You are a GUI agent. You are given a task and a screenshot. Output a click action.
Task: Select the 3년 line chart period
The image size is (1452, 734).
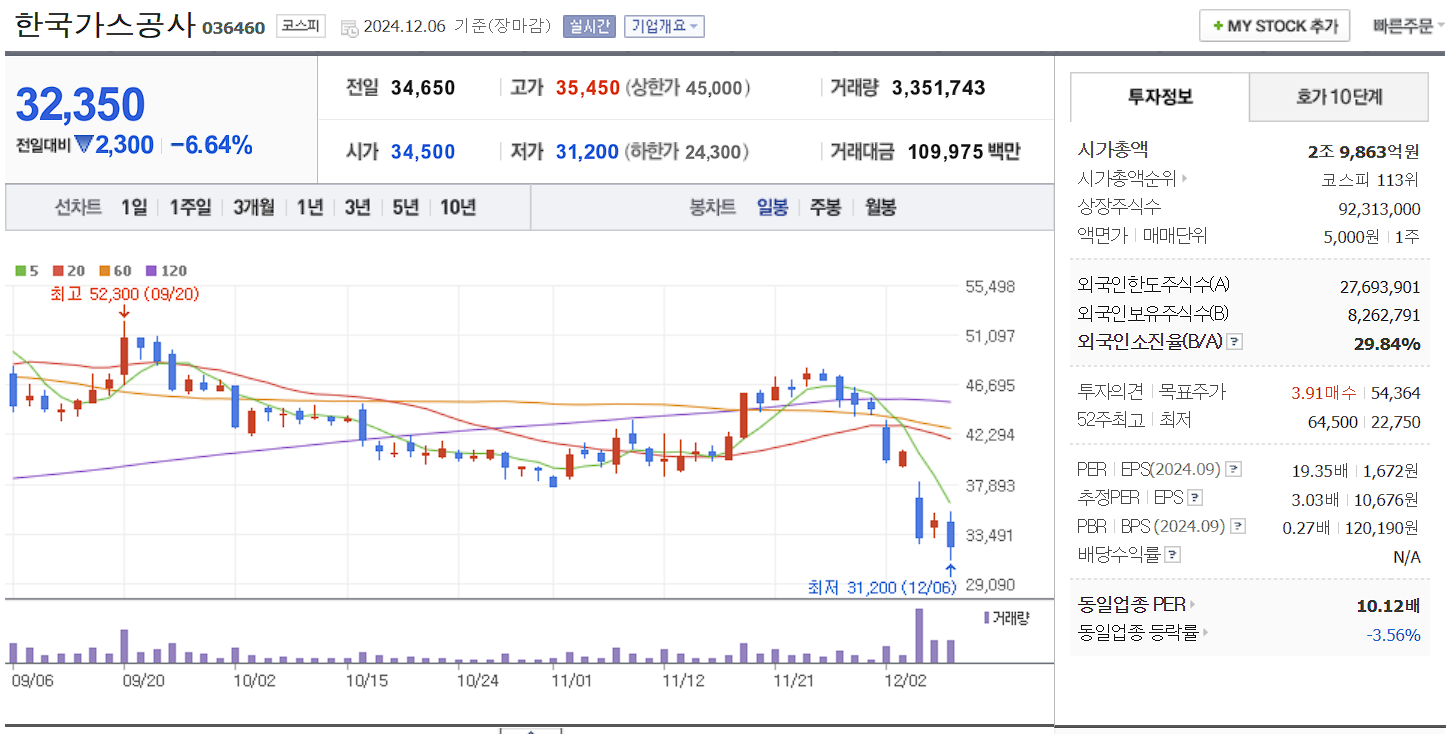(357, 207)
